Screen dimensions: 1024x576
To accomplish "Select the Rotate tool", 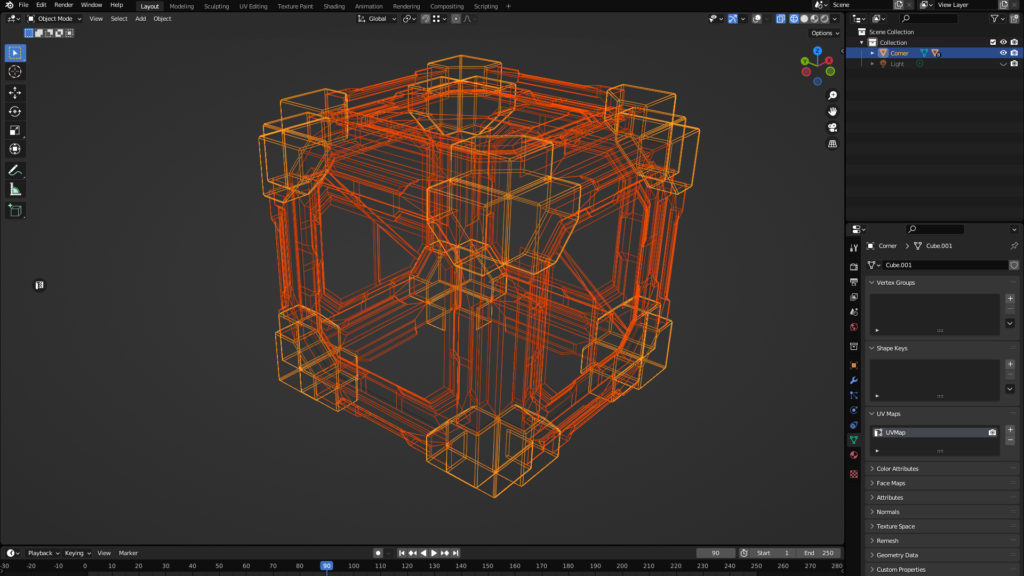I will [x=15, y=111].
